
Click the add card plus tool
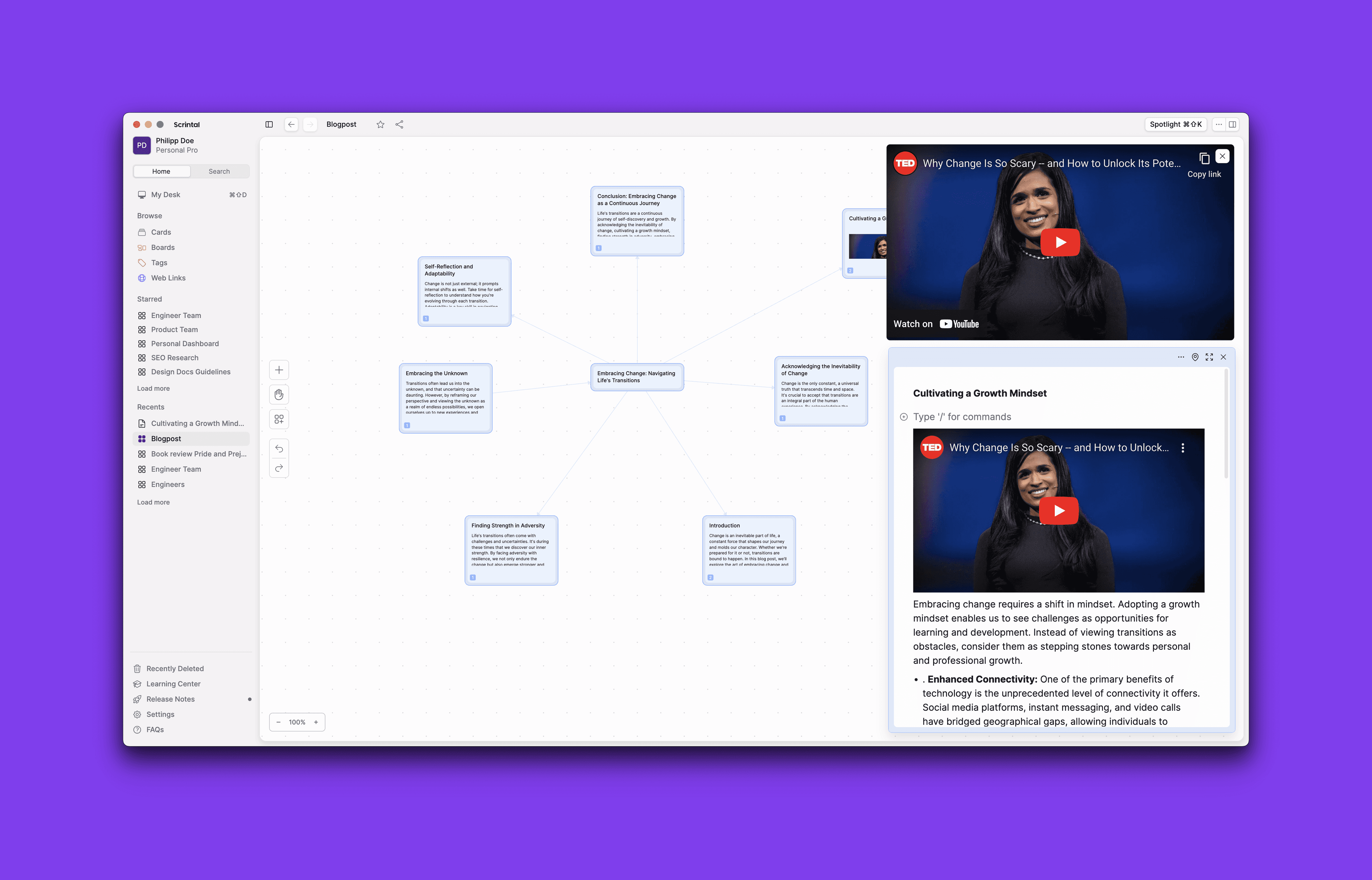pos(279,370)
